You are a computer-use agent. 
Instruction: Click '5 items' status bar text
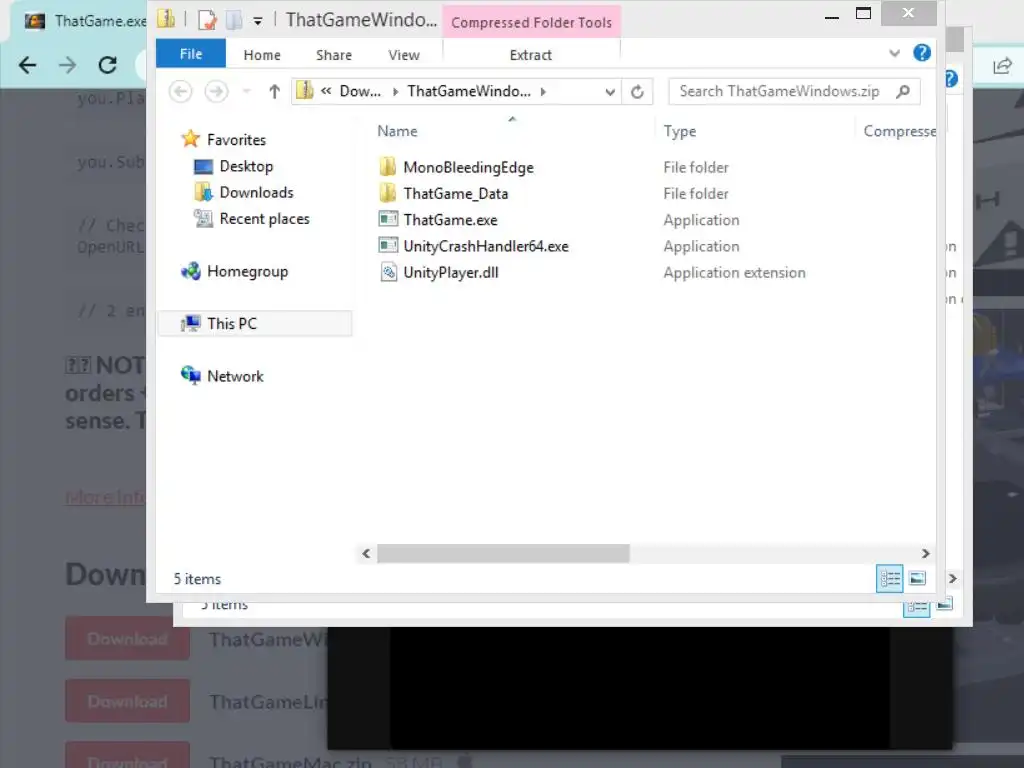tap(197, 579)
